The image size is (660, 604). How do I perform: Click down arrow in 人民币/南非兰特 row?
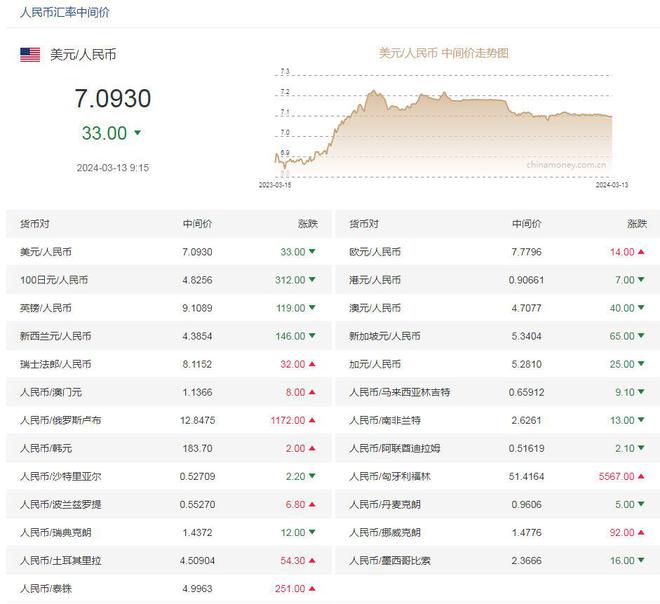tap(641, 420)
